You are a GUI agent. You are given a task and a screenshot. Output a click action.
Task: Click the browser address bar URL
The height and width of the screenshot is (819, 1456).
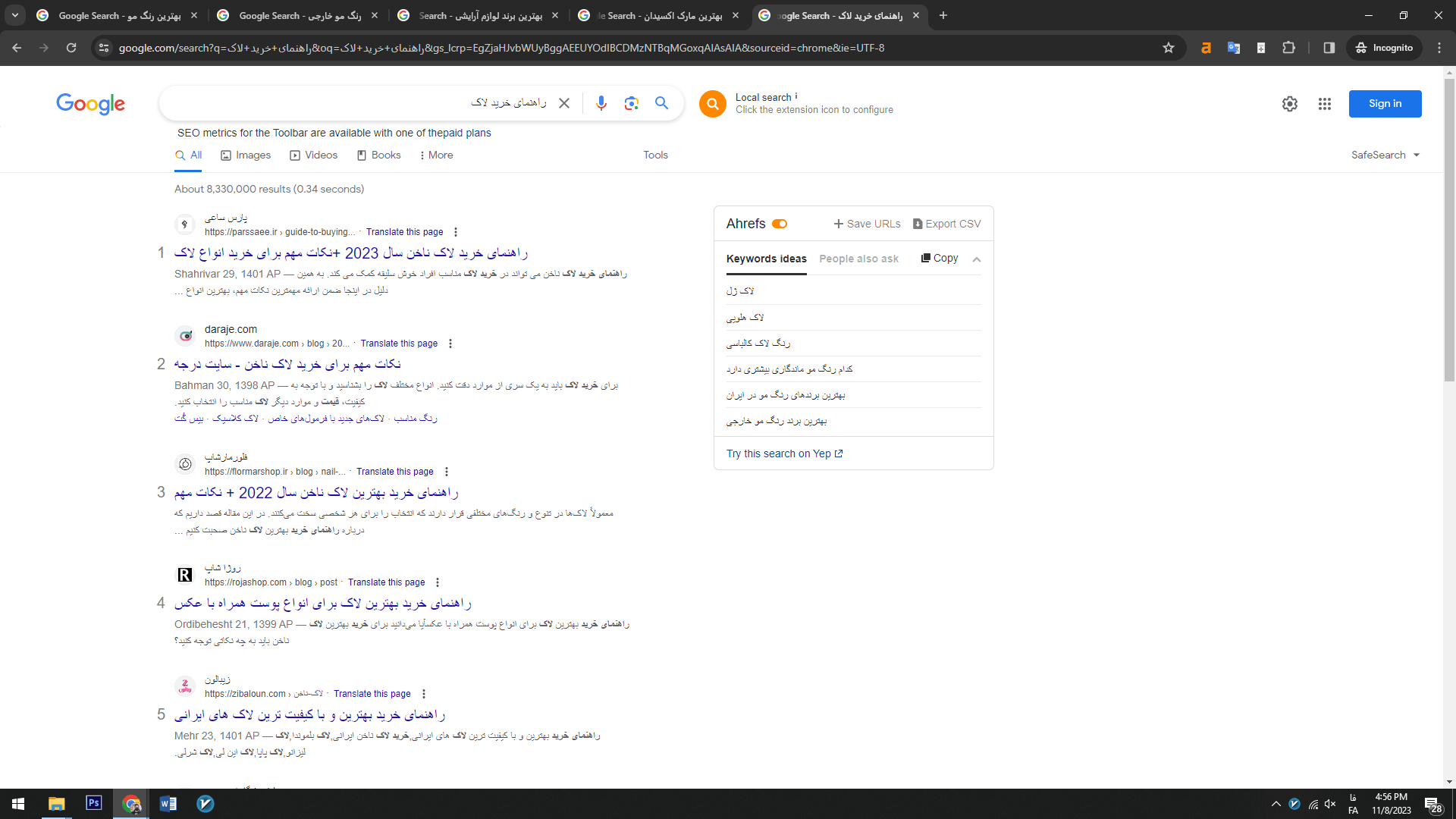coord(501,48)
